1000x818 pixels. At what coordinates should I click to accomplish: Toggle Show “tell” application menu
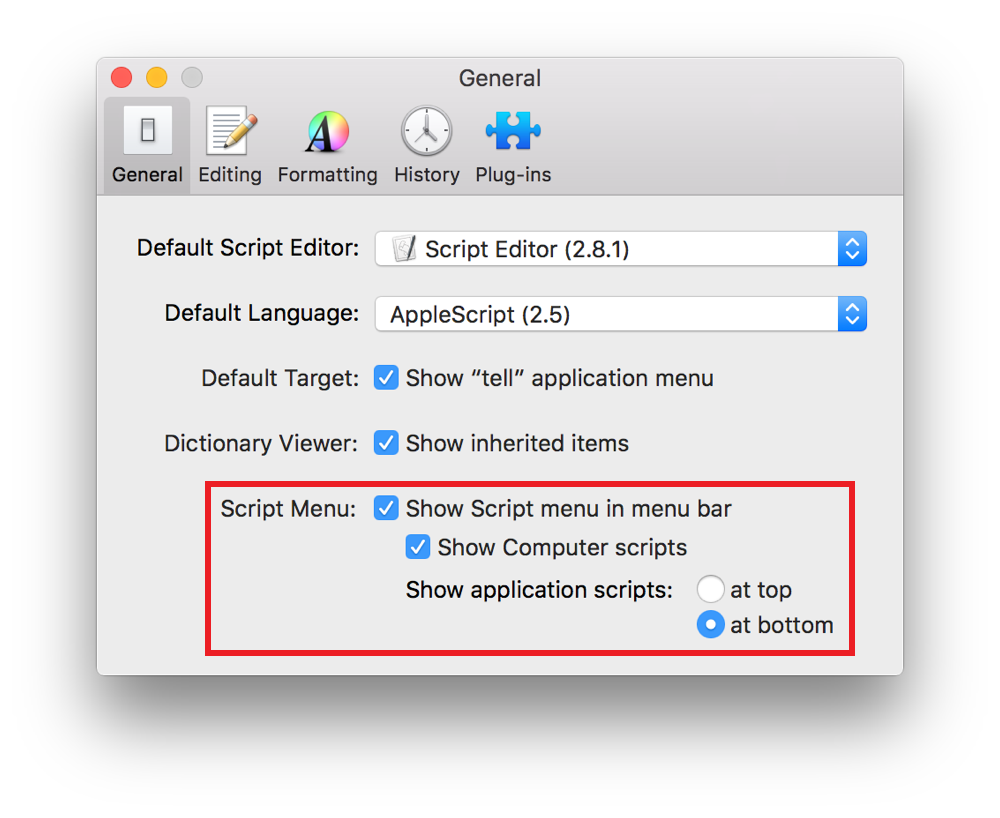(x=386, y=378)
